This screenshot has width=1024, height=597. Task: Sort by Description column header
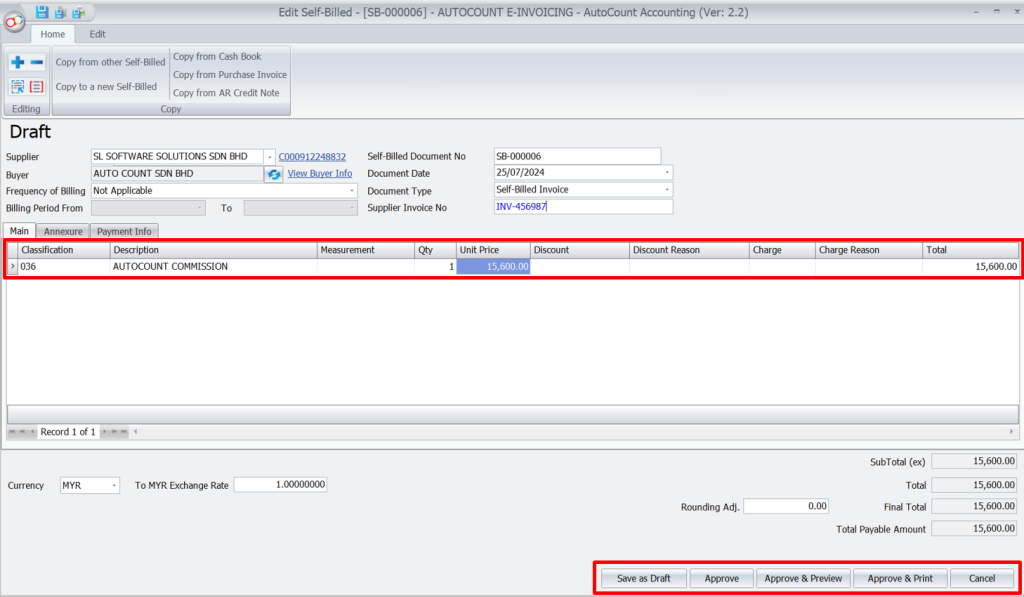pos(213,250)
